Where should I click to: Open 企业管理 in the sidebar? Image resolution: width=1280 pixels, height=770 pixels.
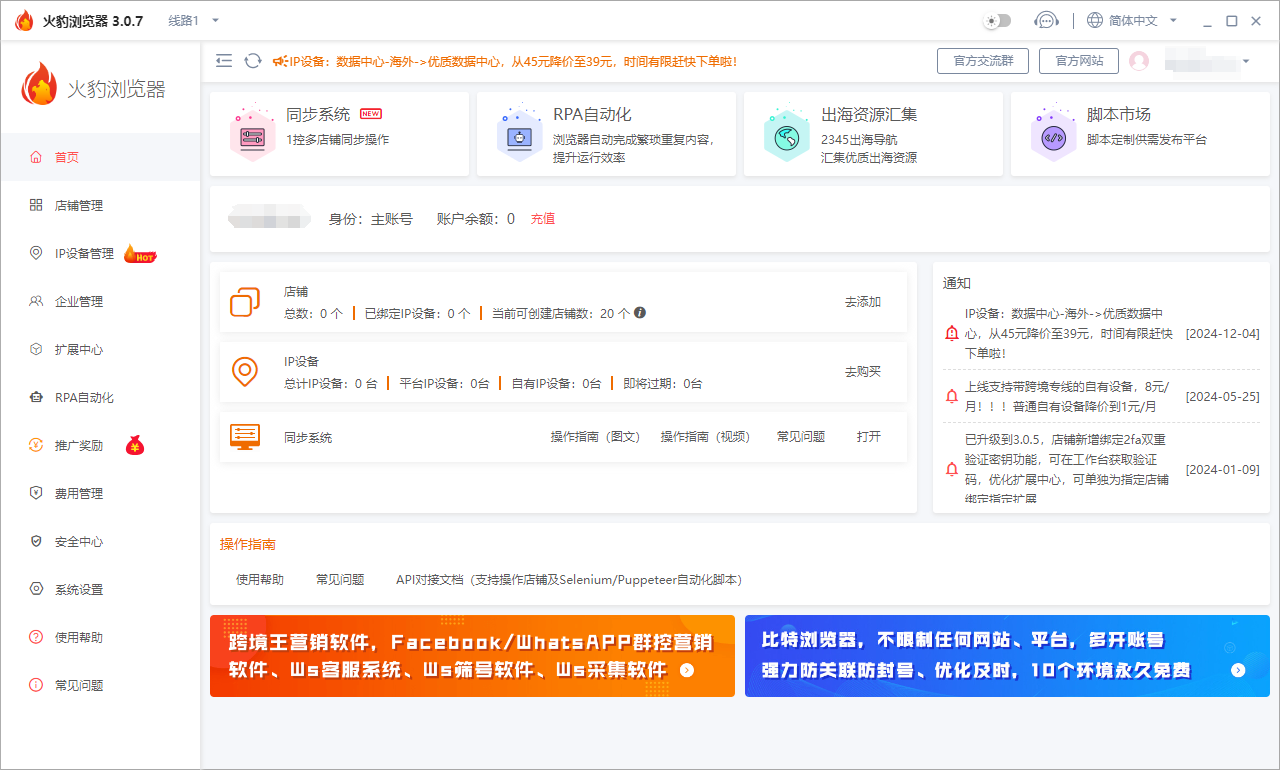(x=100, y=301)
